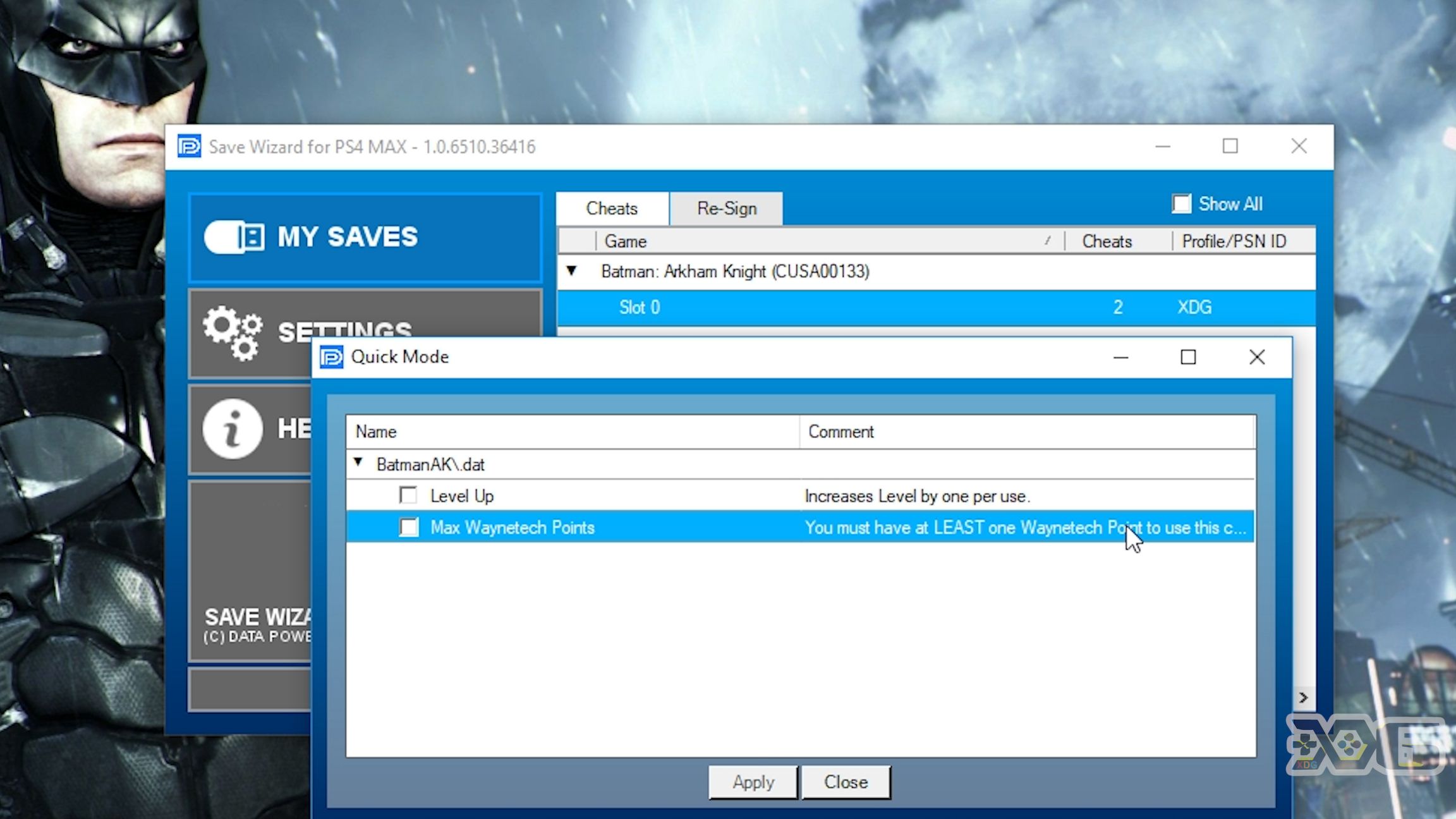Close the Quick Mode window with X
Screen dimensions: 1456x819
coord(1257,358)
